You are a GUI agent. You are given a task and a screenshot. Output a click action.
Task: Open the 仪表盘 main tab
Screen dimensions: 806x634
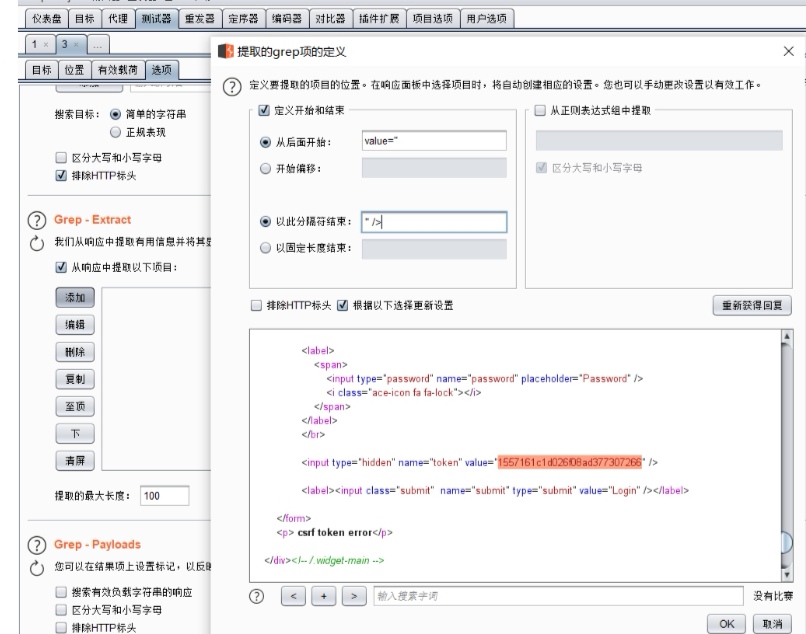(47, 19)
